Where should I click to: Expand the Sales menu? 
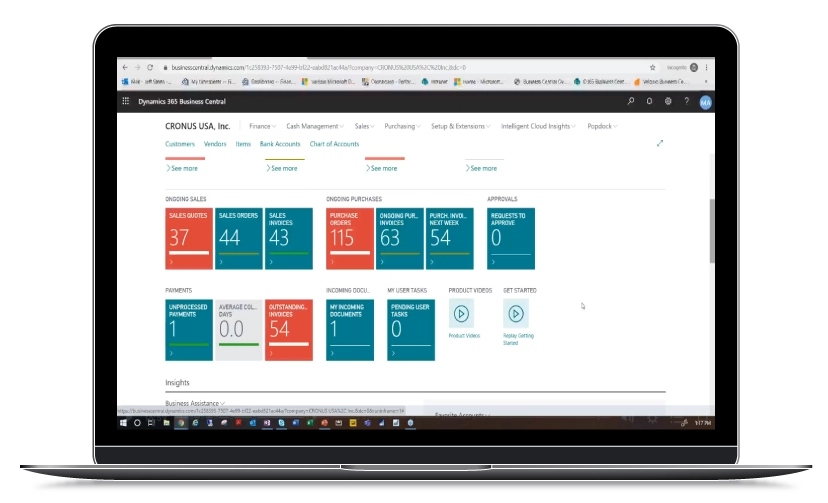364,126
